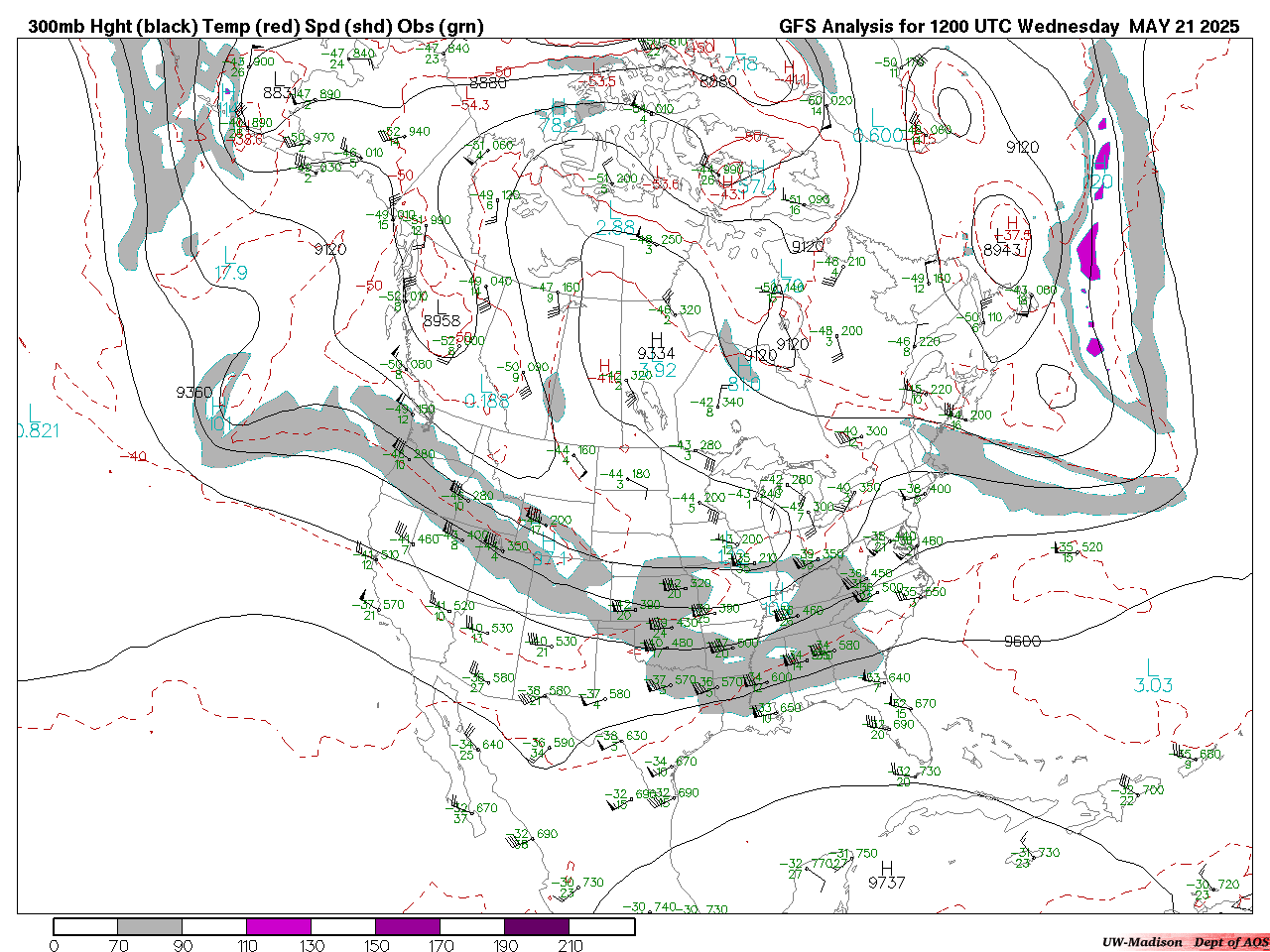Viewport: 1270px width, 952px height.
Task: Select the GFS Analysis date header
Action: point(1008,27)
